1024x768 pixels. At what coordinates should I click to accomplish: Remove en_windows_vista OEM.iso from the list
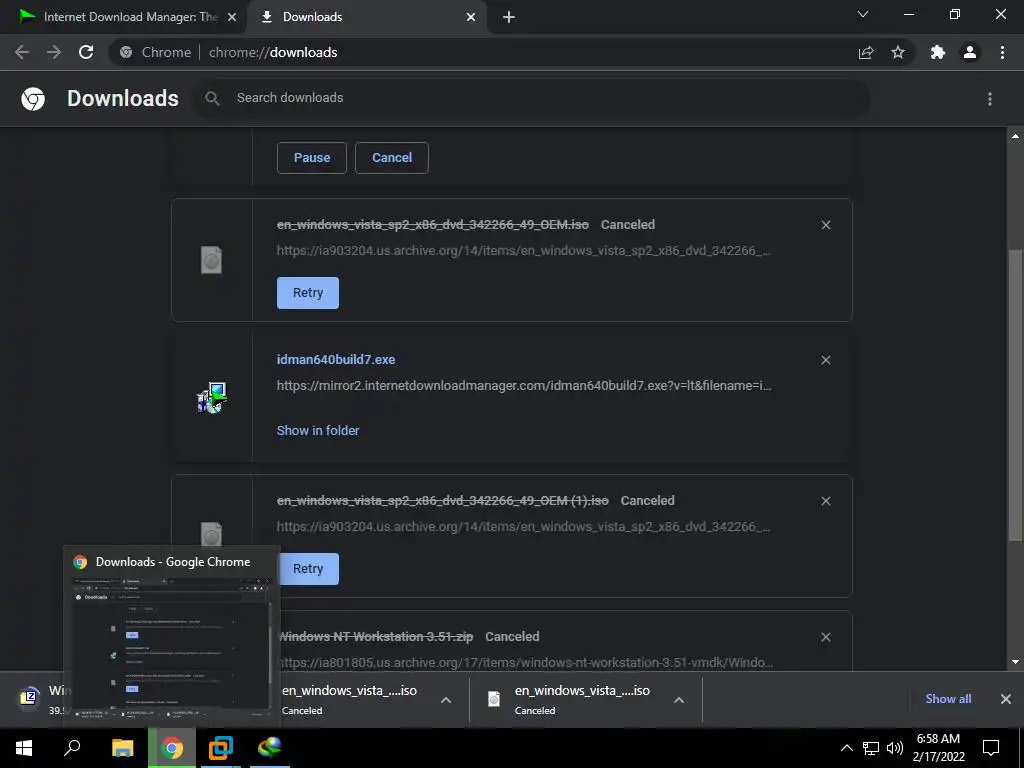[x=826, y=225]
